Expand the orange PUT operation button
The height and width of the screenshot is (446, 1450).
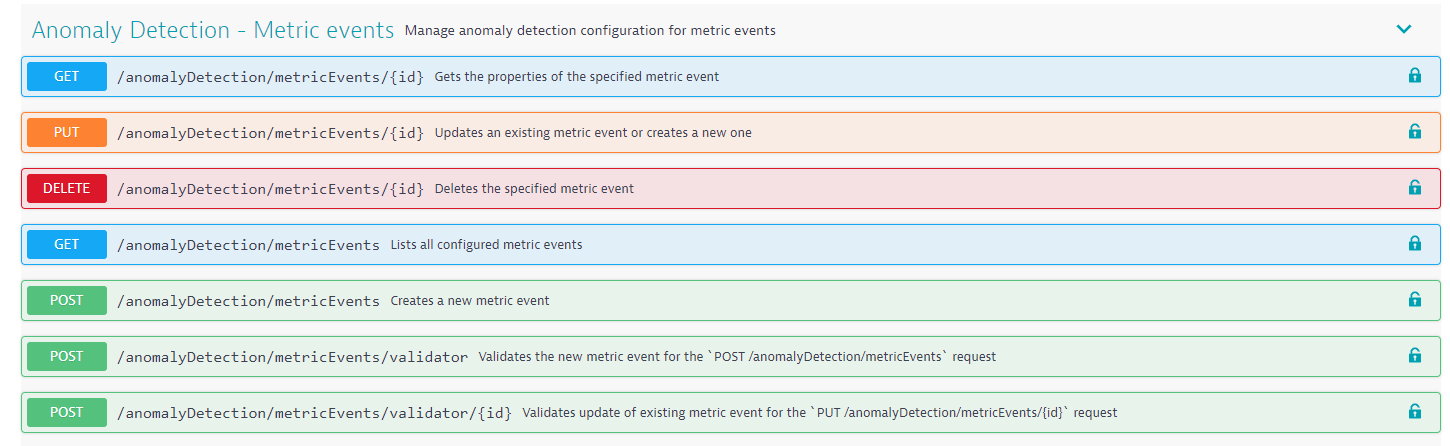67,132
